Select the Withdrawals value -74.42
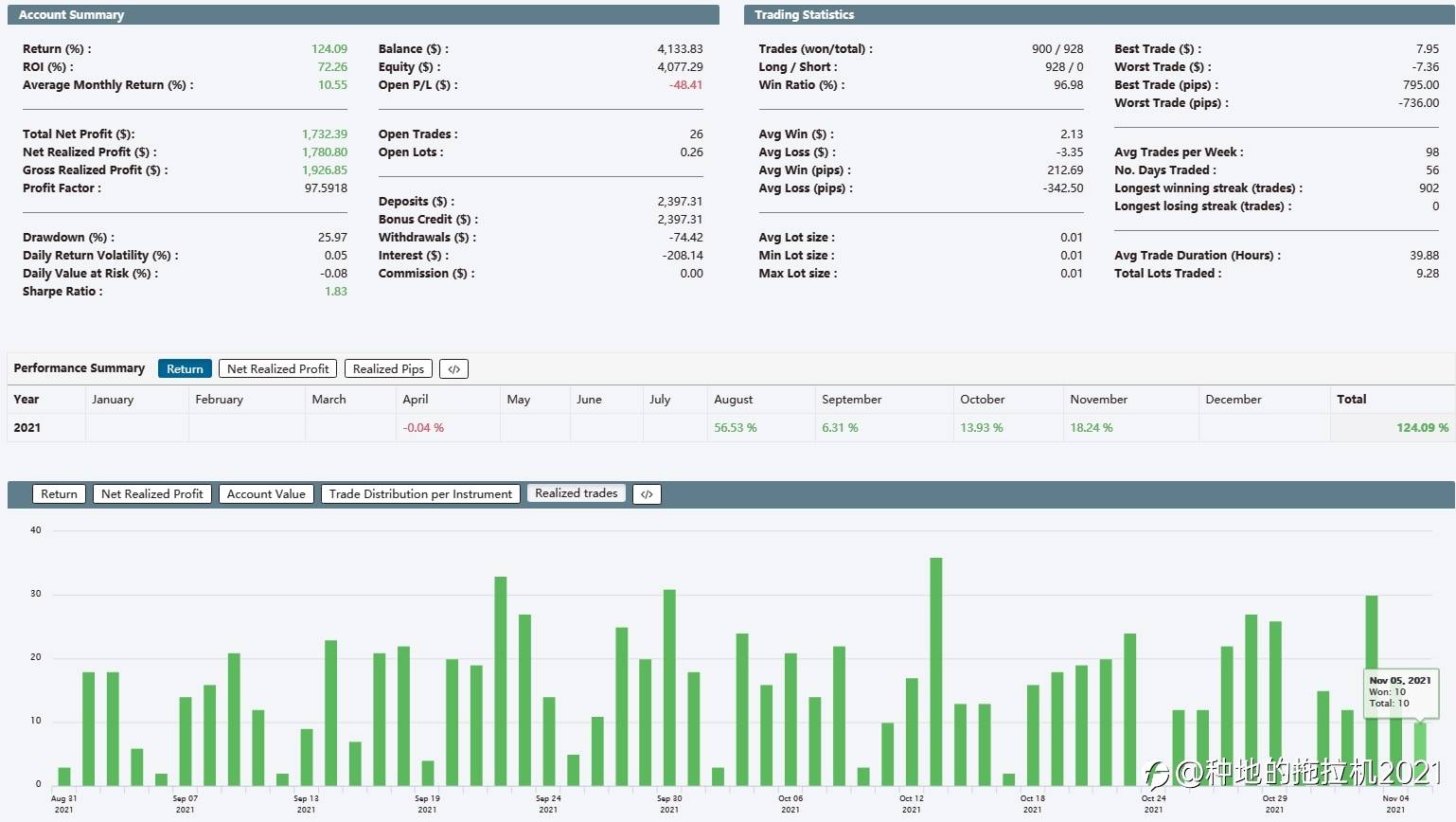 coord(686,238)
